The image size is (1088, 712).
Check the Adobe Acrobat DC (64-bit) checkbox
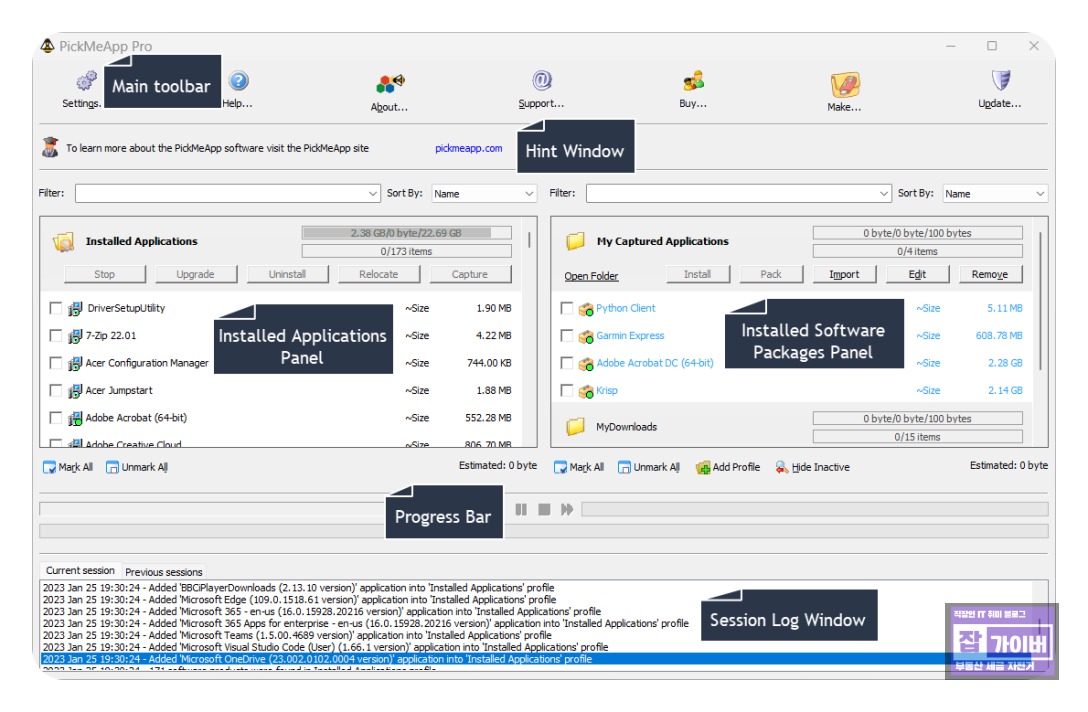click(x=567, y=363)
